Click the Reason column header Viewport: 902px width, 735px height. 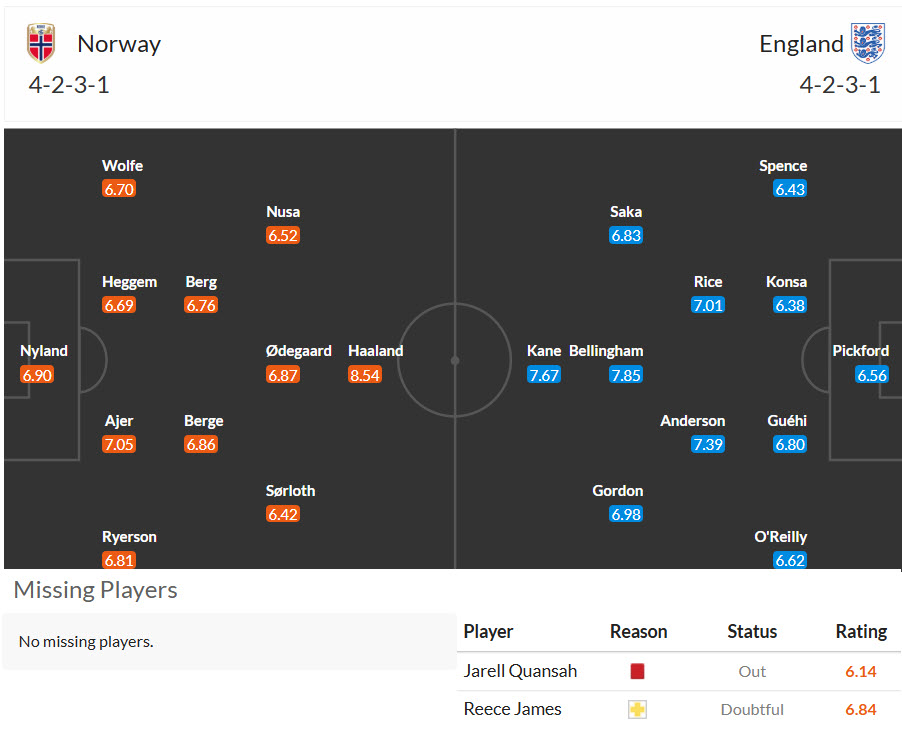(639, 631)
